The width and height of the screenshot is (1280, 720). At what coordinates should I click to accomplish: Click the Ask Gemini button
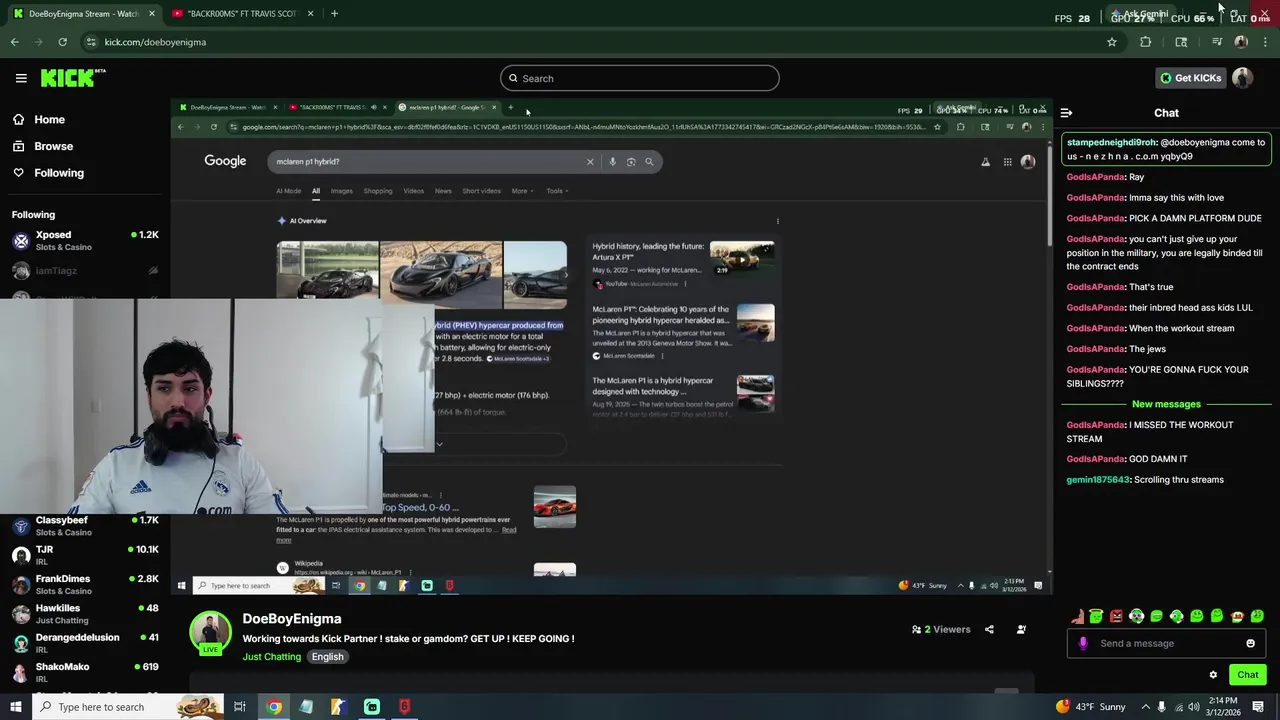(1139, 14)
